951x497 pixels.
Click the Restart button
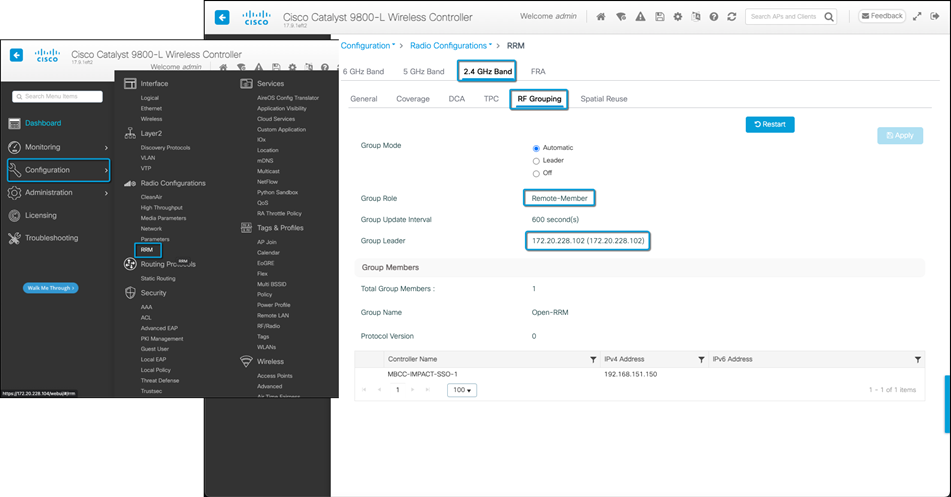pos(770,124)
